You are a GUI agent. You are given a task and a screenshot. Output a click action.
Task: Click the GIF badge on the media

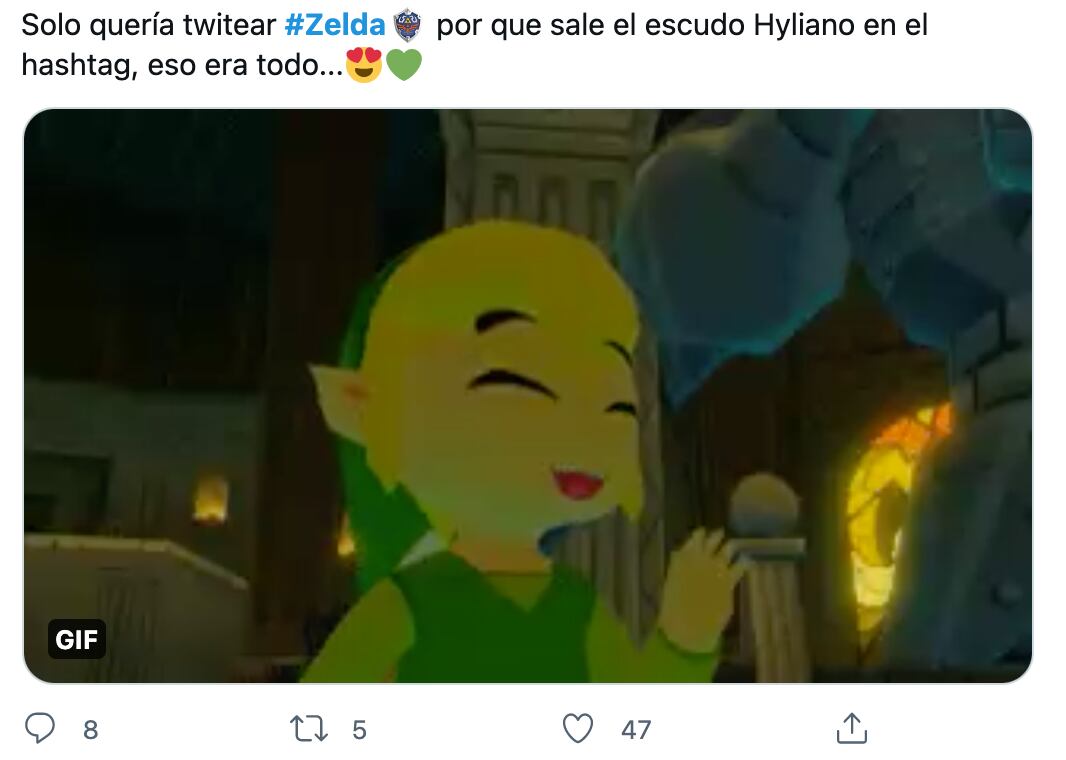click(x=77, y=639)
